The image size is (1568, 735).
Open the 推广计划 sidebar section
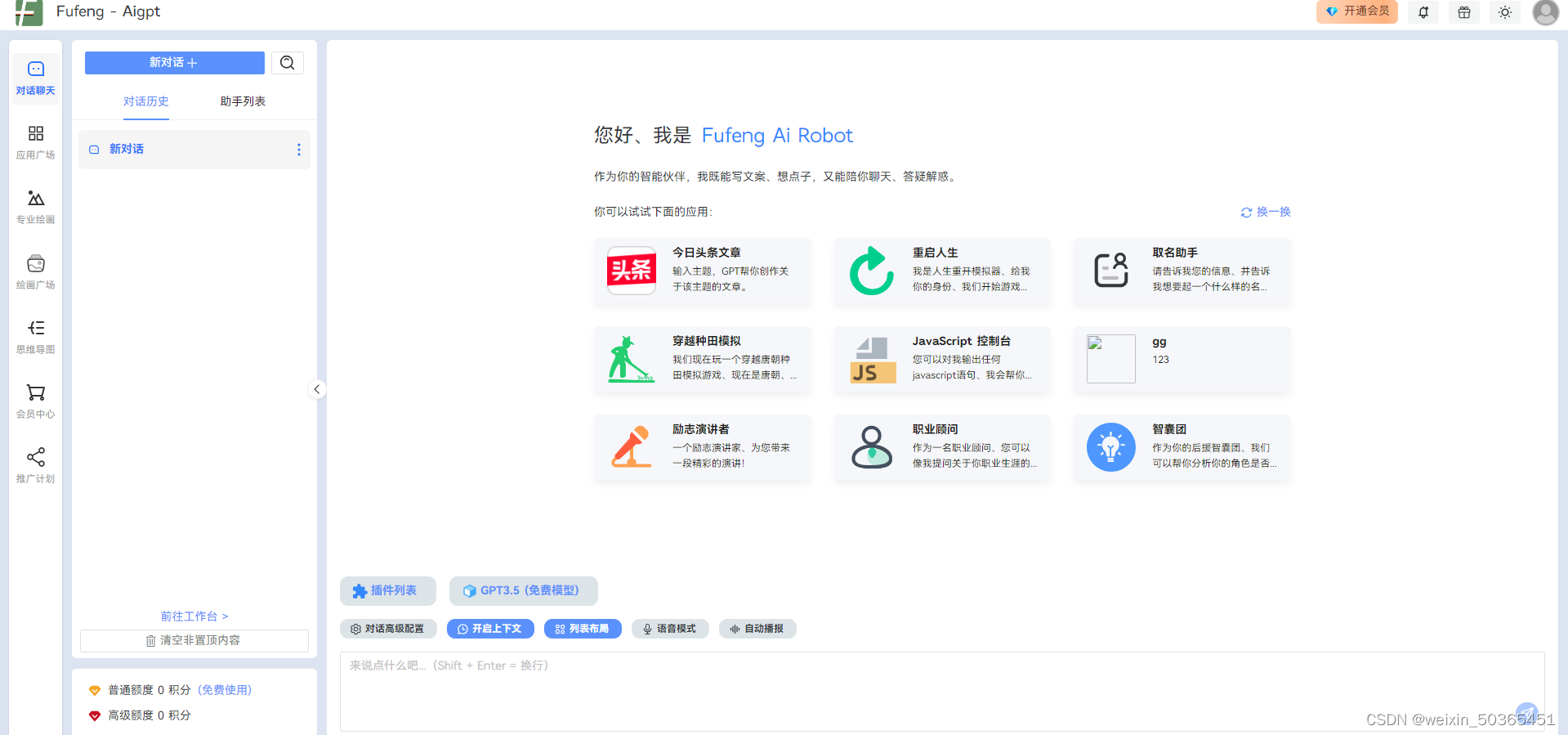36,467
